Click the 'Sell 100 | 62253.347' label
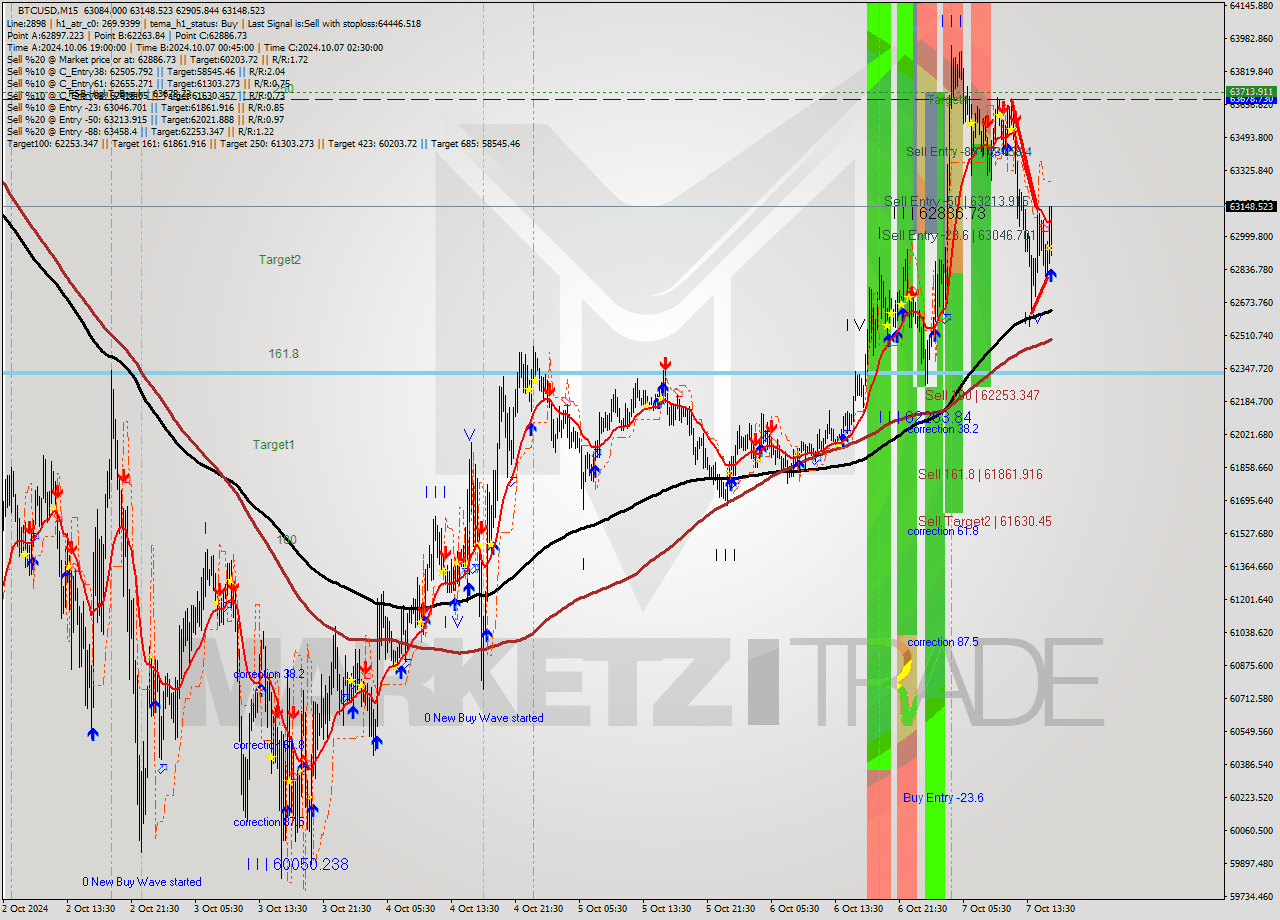1280x920 pixels. pyautogui.click(x=983, y=396)
